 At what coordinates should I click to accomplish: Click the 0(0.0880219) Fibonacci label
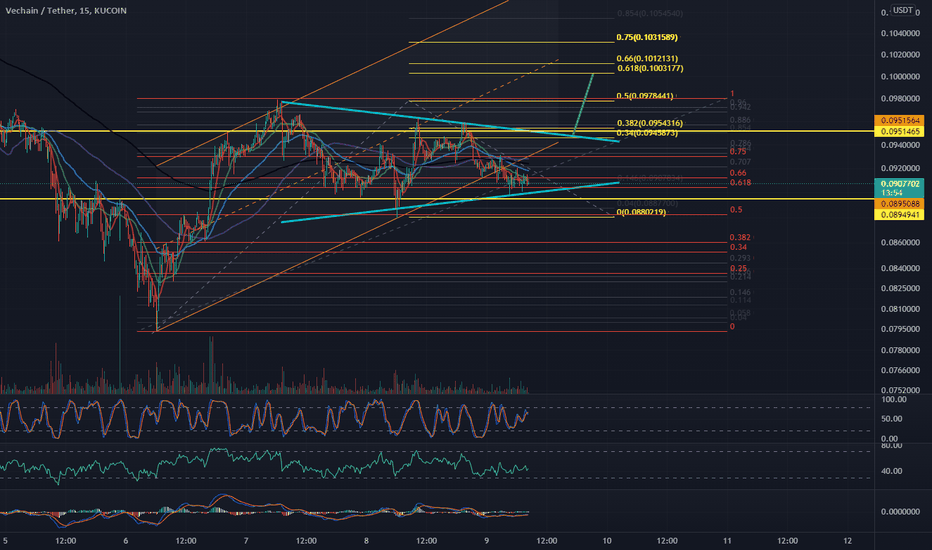click(641, 212)
